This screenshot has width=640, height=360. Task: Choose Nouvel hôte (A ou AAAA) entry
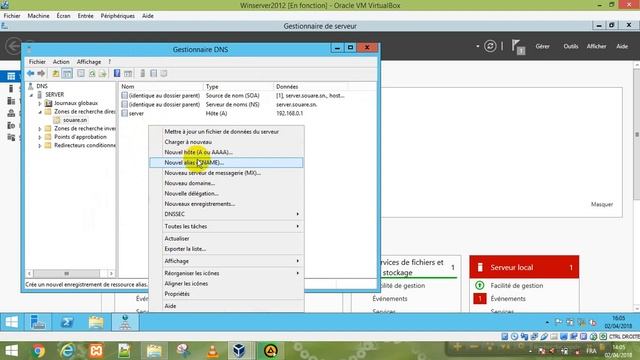coord(226,152)
